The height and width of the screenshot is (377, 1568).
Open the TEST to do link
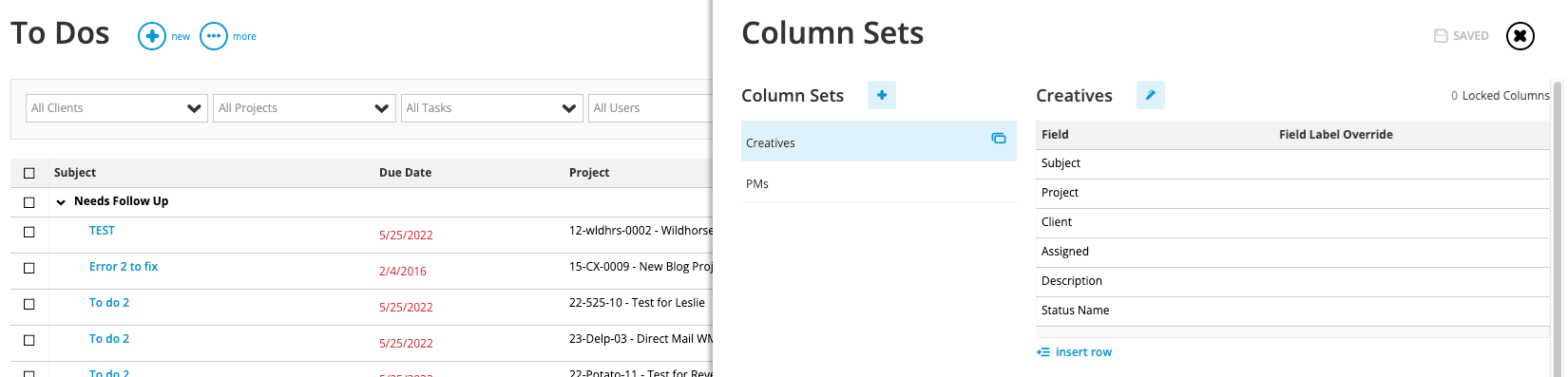pyautogui.click(x=102, y=231)
